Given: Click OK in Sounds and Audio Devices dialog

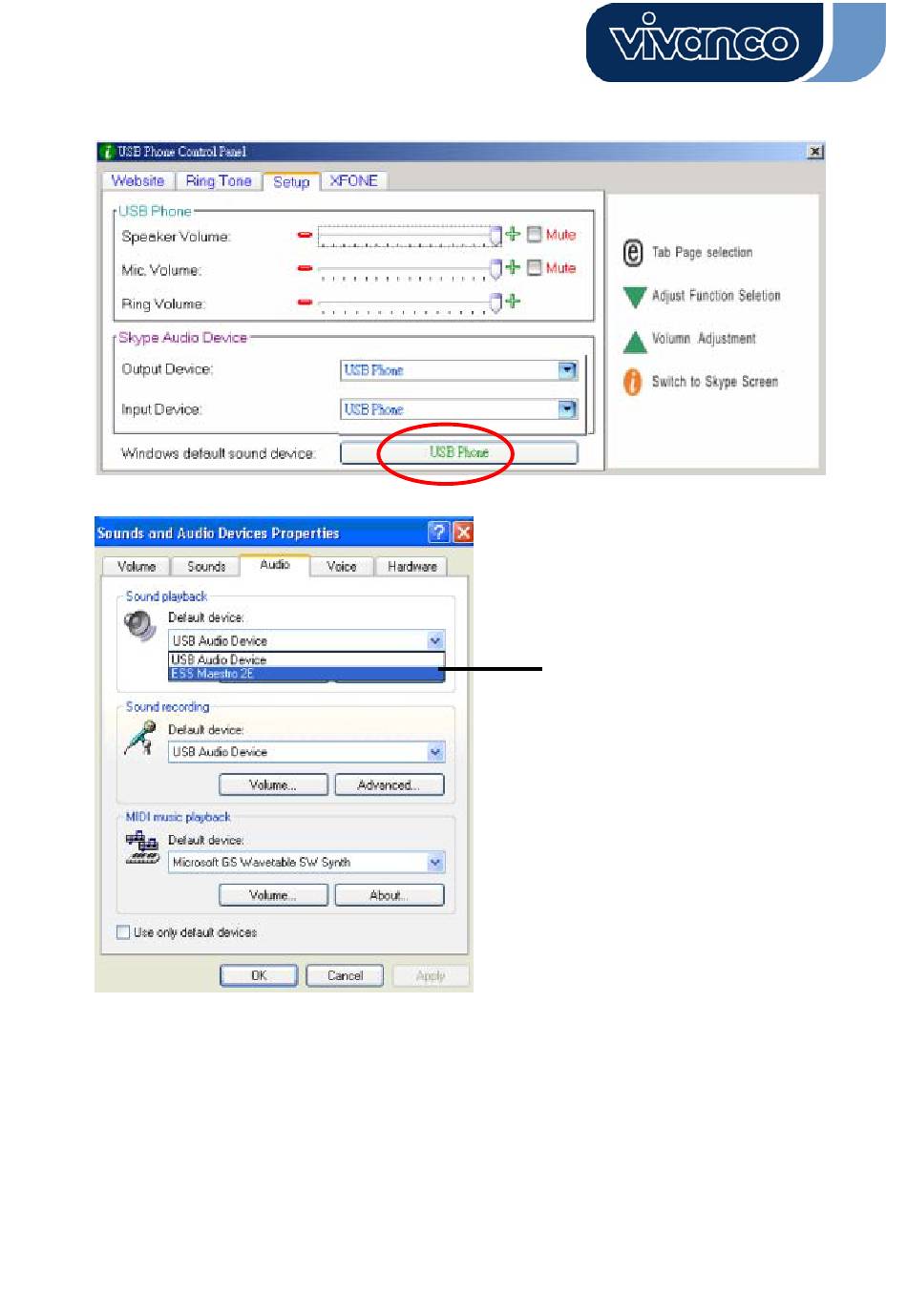Looking at the screenshot, I should [x=259, y=976].
